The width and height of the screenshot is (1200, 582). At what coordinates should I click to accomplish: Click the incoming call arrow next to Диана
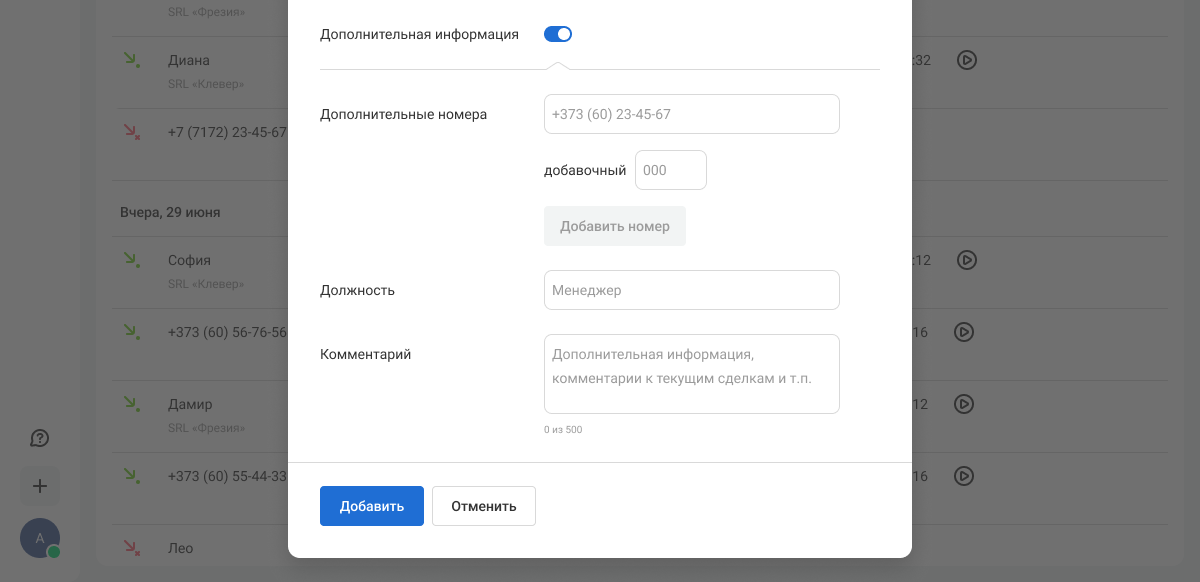(x=131, y=60)
